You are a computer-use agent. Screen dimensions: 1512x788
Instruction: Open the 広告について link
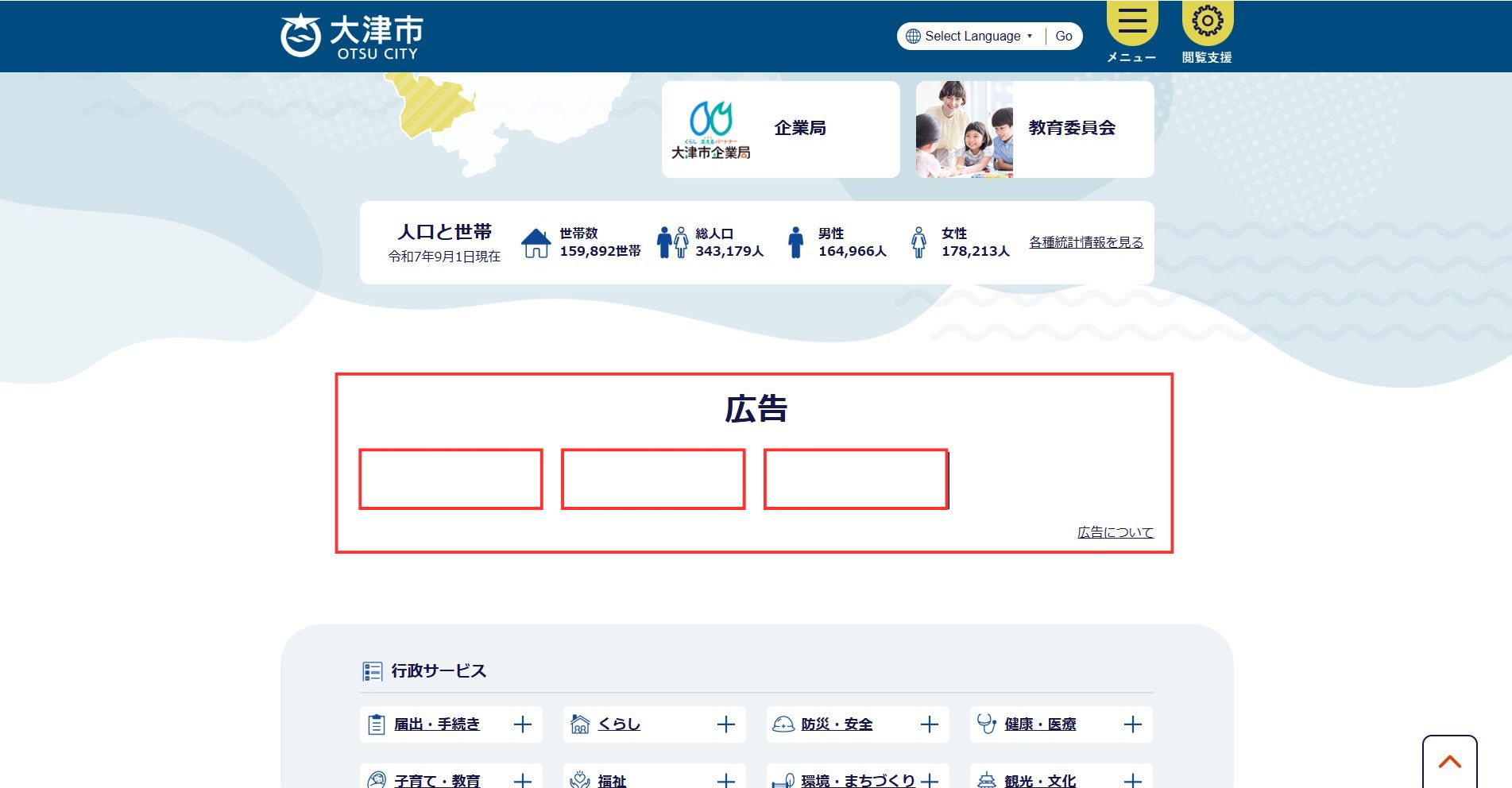click(1115, 532)
